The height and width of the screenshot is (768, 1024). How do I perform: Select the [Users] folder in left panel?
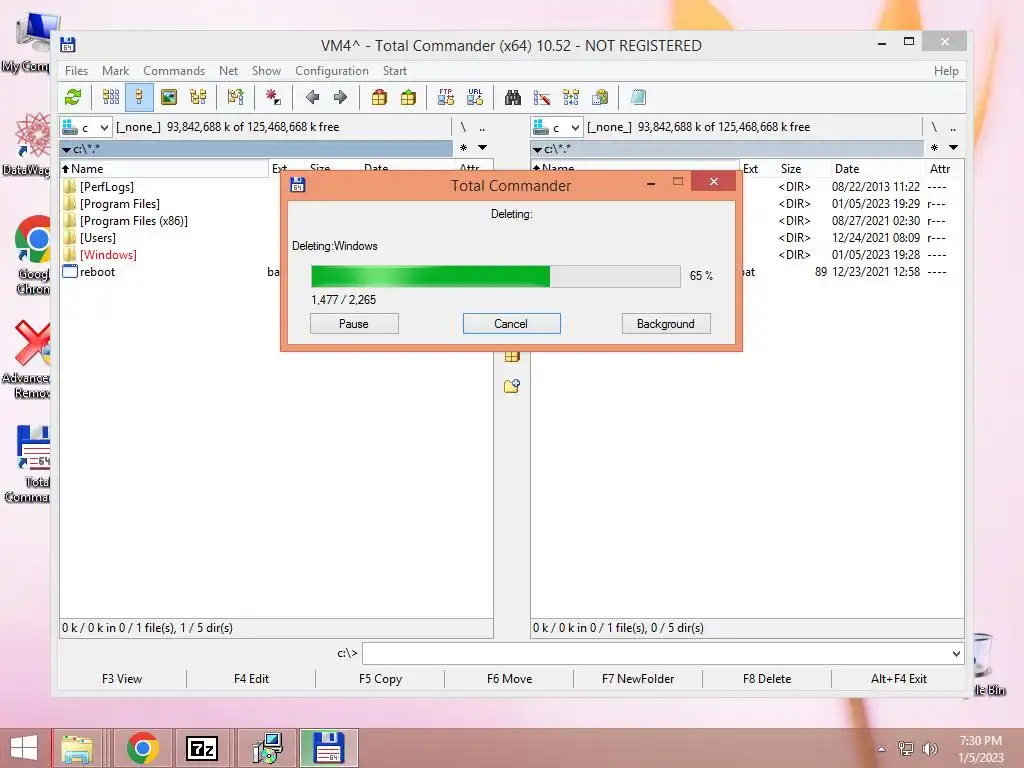(97, 238)
